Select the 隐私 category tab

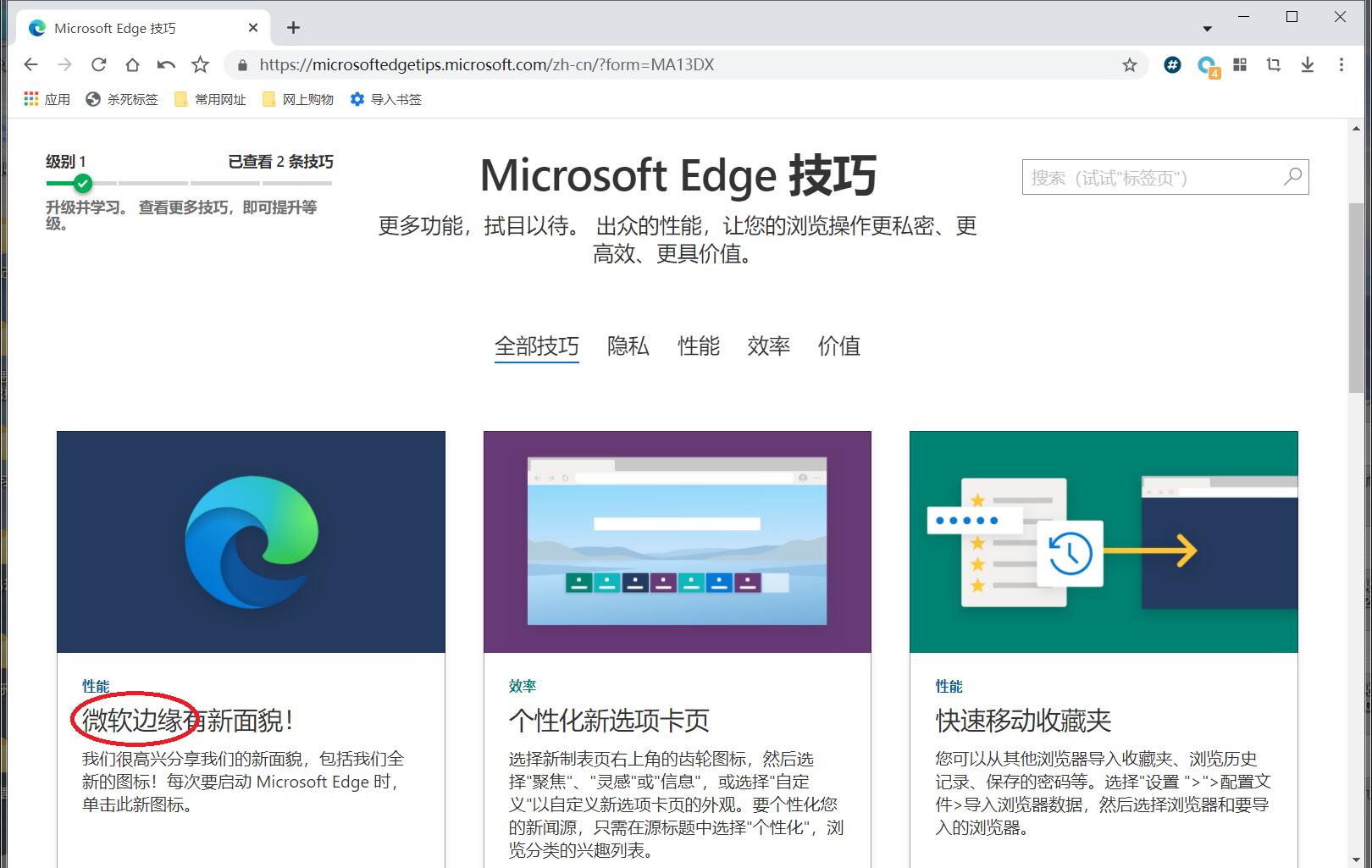point(628,346)
